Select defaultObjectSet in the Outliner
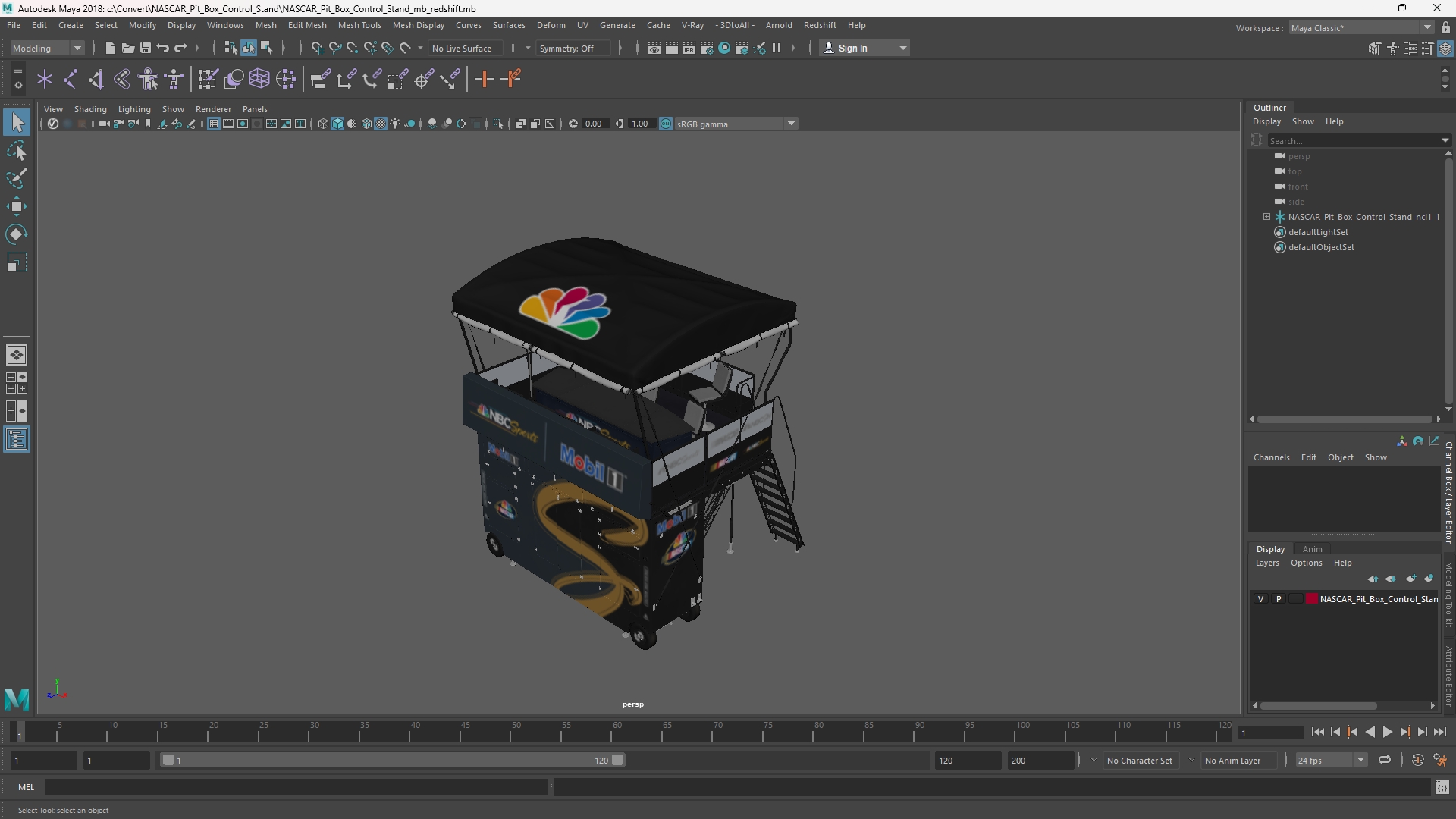Image resolution: width=1456 pixels, height=819 pixels. pos(1321,247)
